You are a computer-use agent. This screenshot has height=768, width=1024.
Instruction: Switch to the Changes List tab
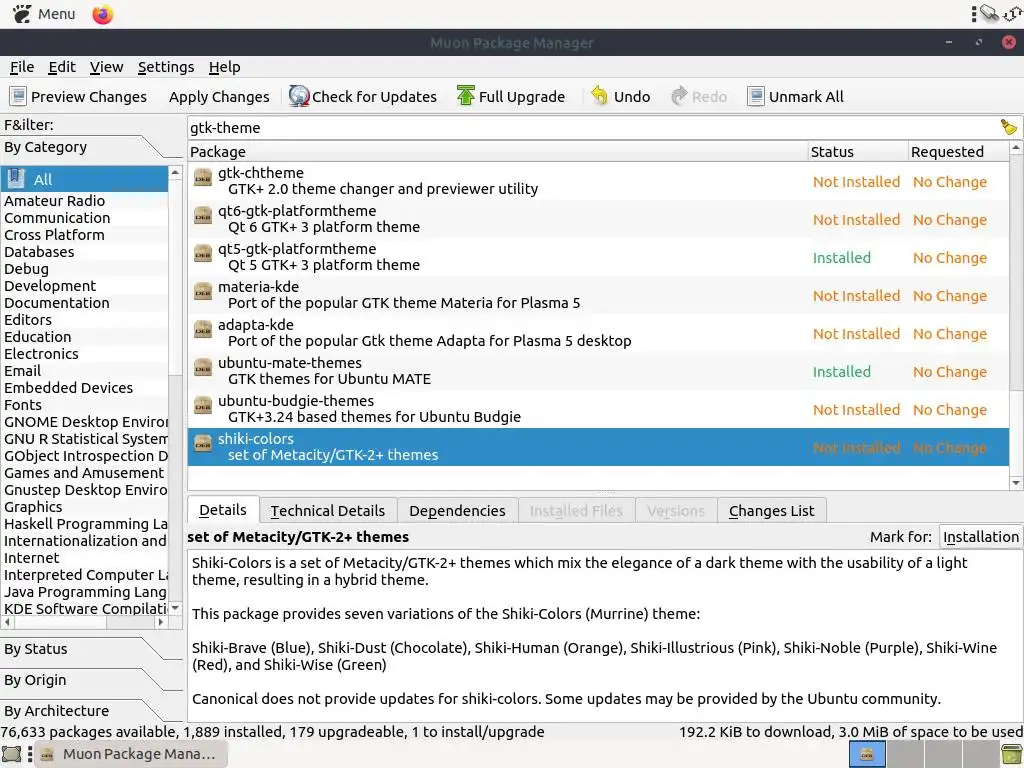point(771,511)
